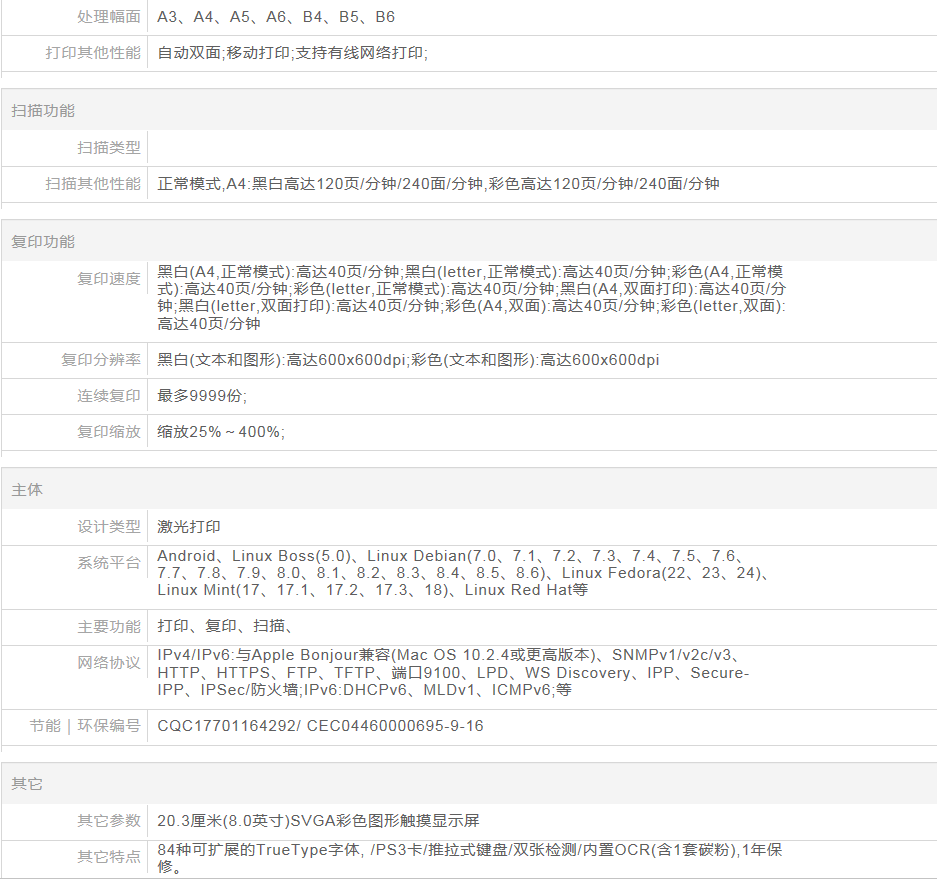
Task: Click the 复印分辨率 row label
Action: pyautogui.click(x=101, y=360)
